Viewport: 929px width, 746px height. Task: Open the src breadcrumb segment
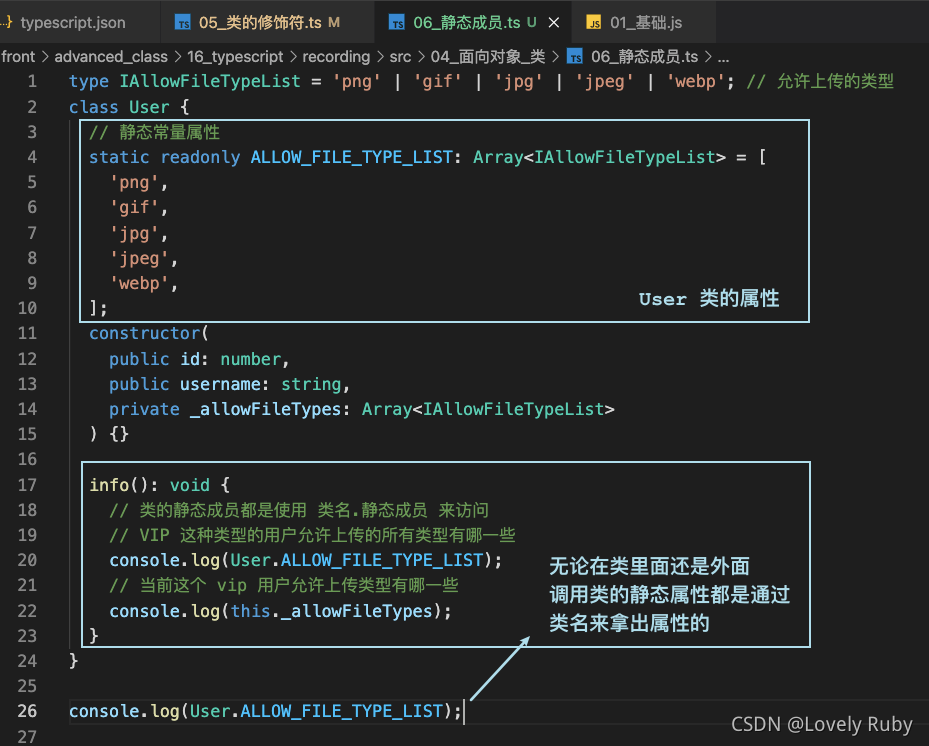coord(400,57)
